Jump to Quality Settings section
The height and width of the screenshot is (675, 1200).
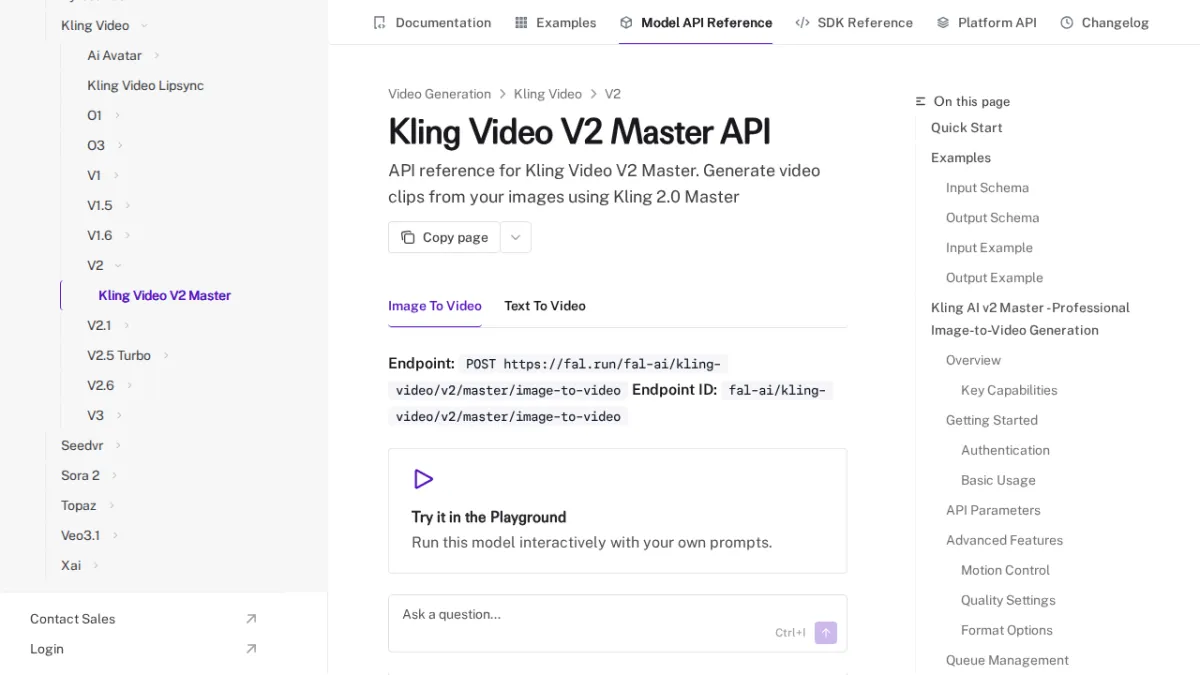point(1008,600)
